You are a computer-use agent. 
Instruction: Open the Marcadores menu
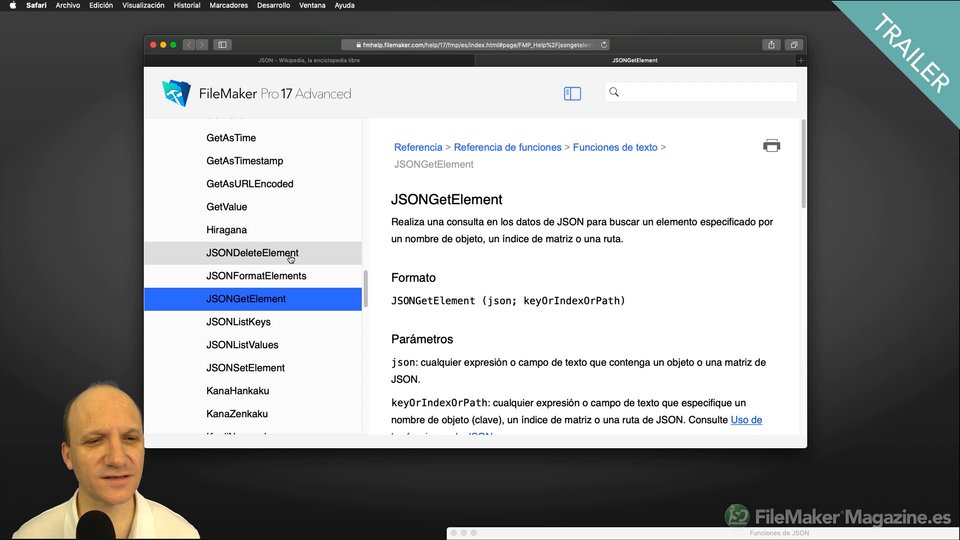228,5
